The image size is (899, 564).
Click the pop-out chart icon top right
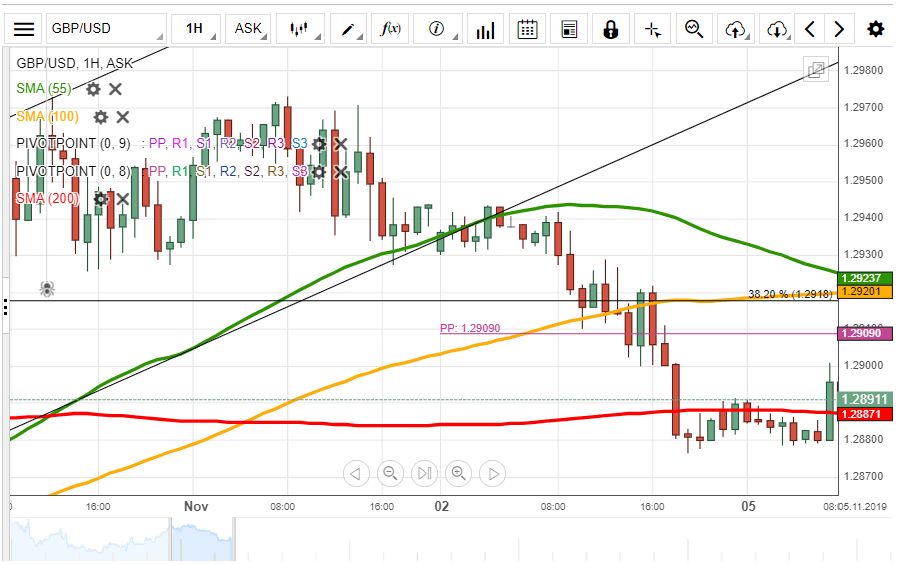(x=816, y=69)
